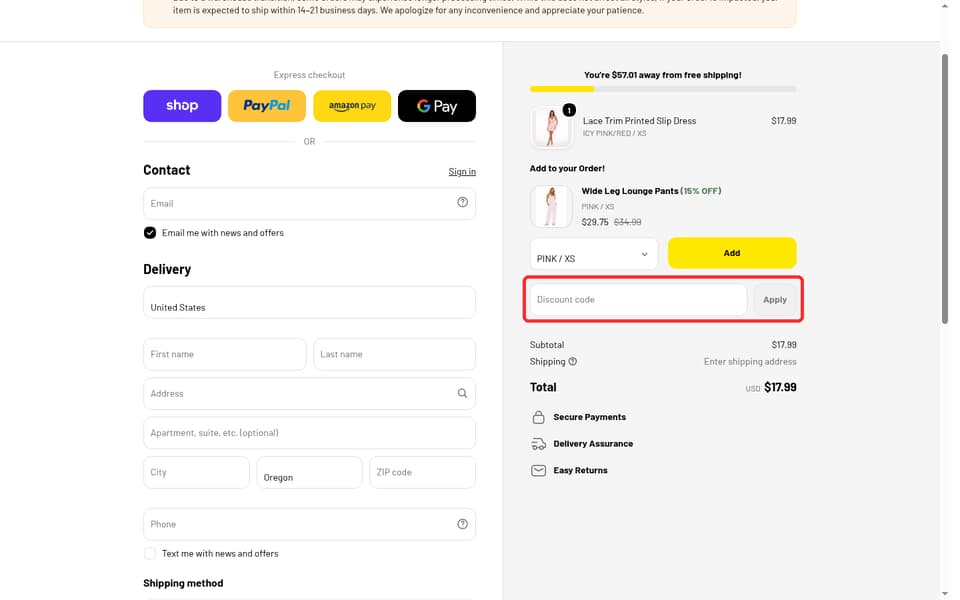The image size is (960, 600).
Task: Focus the Phone field
Action: pos(309,524)
